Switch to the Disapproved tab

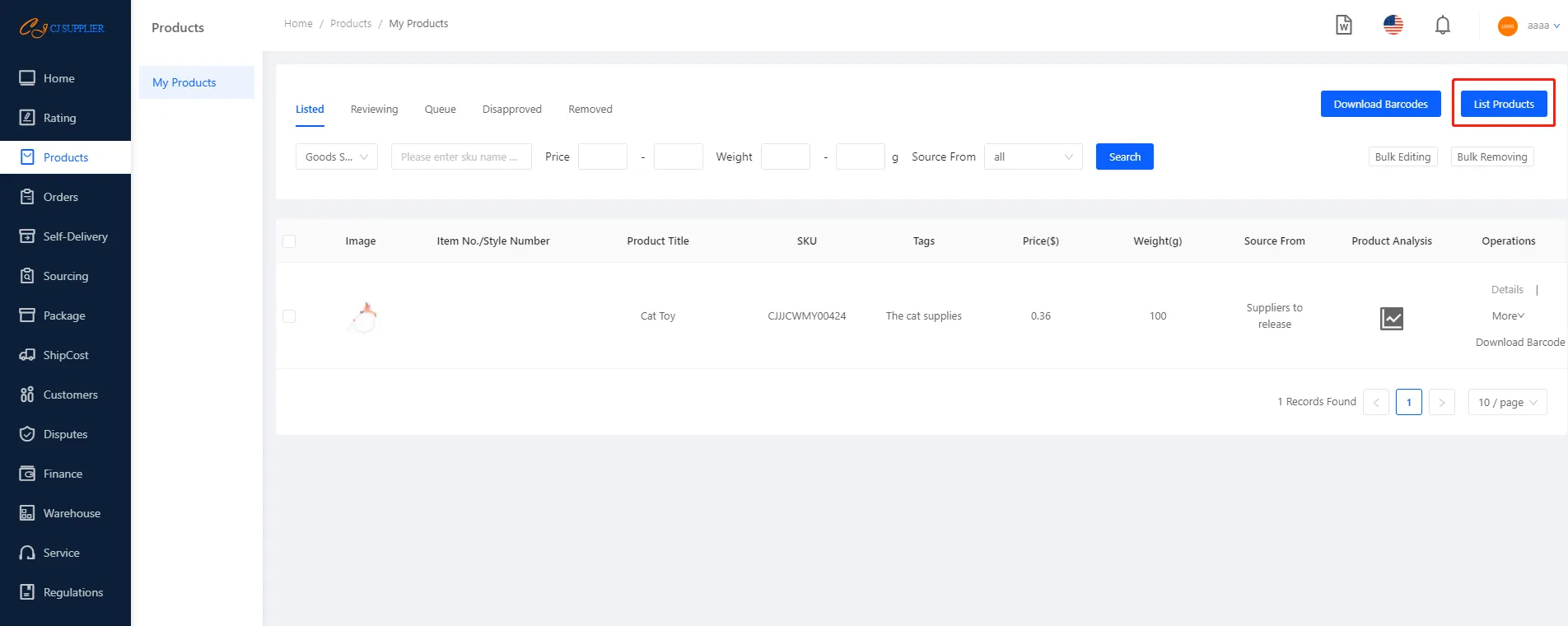(x=511, y=110)
